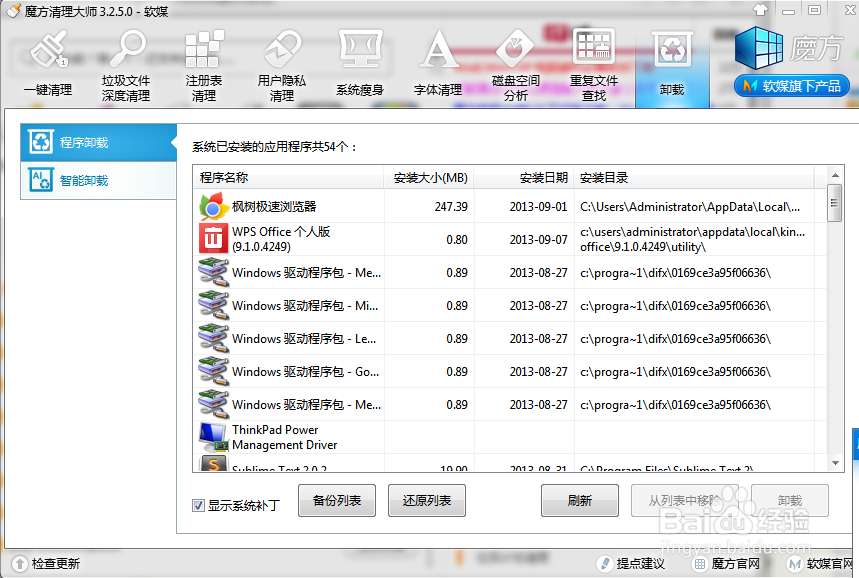The width and height of the screenshot is (859, 578).
Task: Open 磁盘空间分析 disk analysis tool
Action: click(x=516, y=66)
